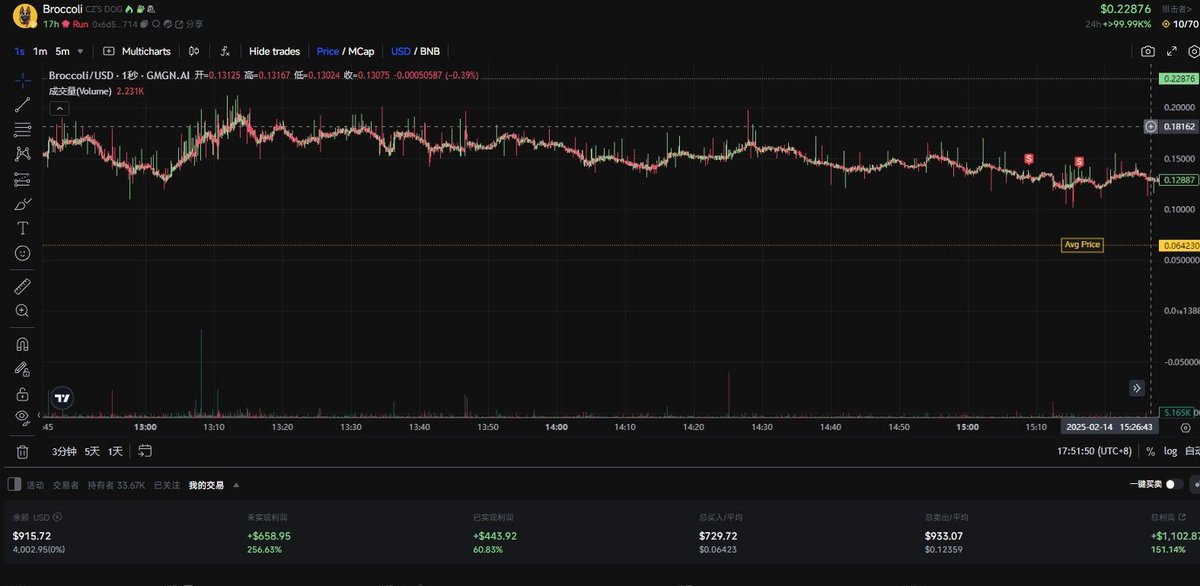This screenshot has height=586, width=1200.
Task: Open the 持有者 33.67K tab
Action: click(x=116, y=485)
